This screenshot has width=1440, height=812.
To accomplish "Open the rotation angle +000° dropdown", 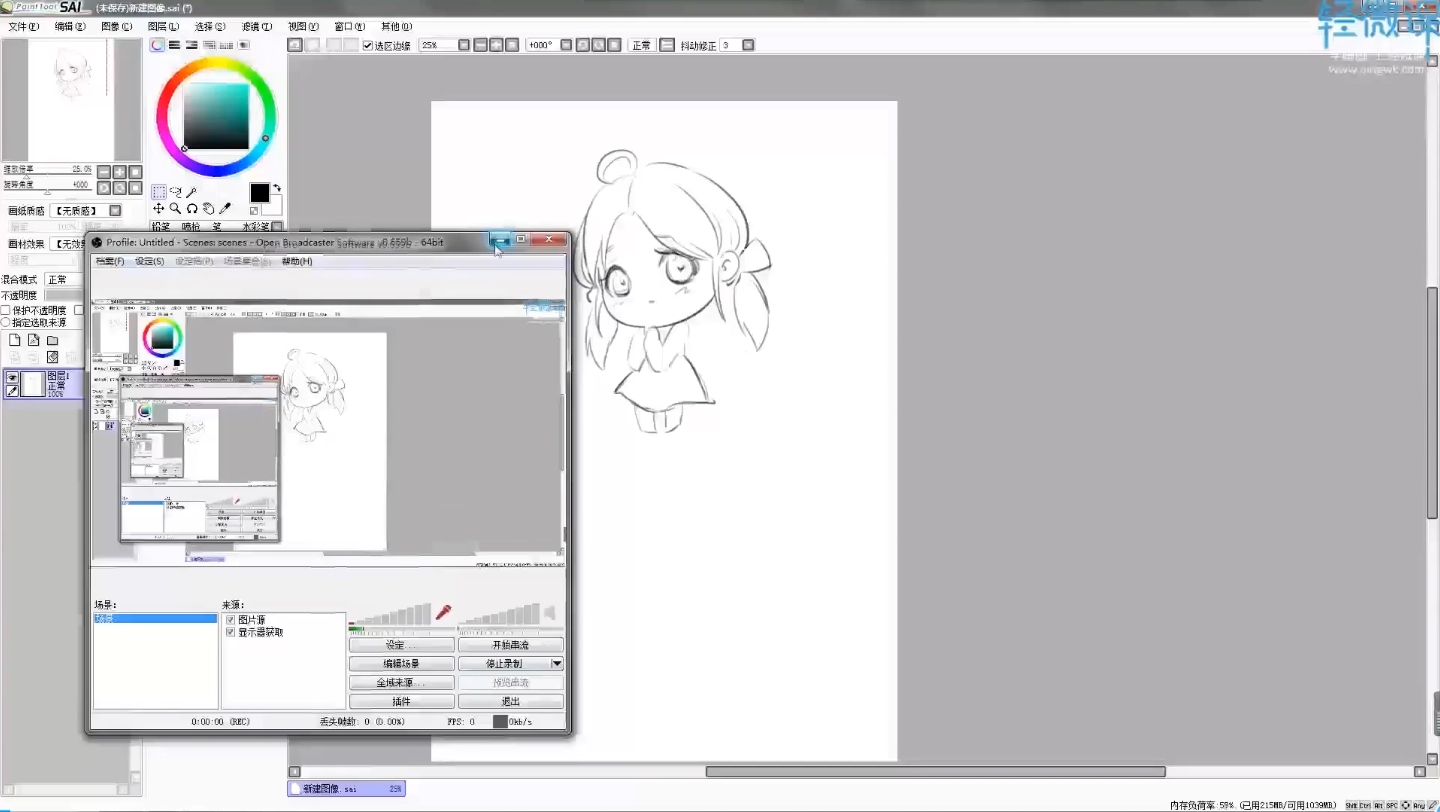I will point(566,45).
